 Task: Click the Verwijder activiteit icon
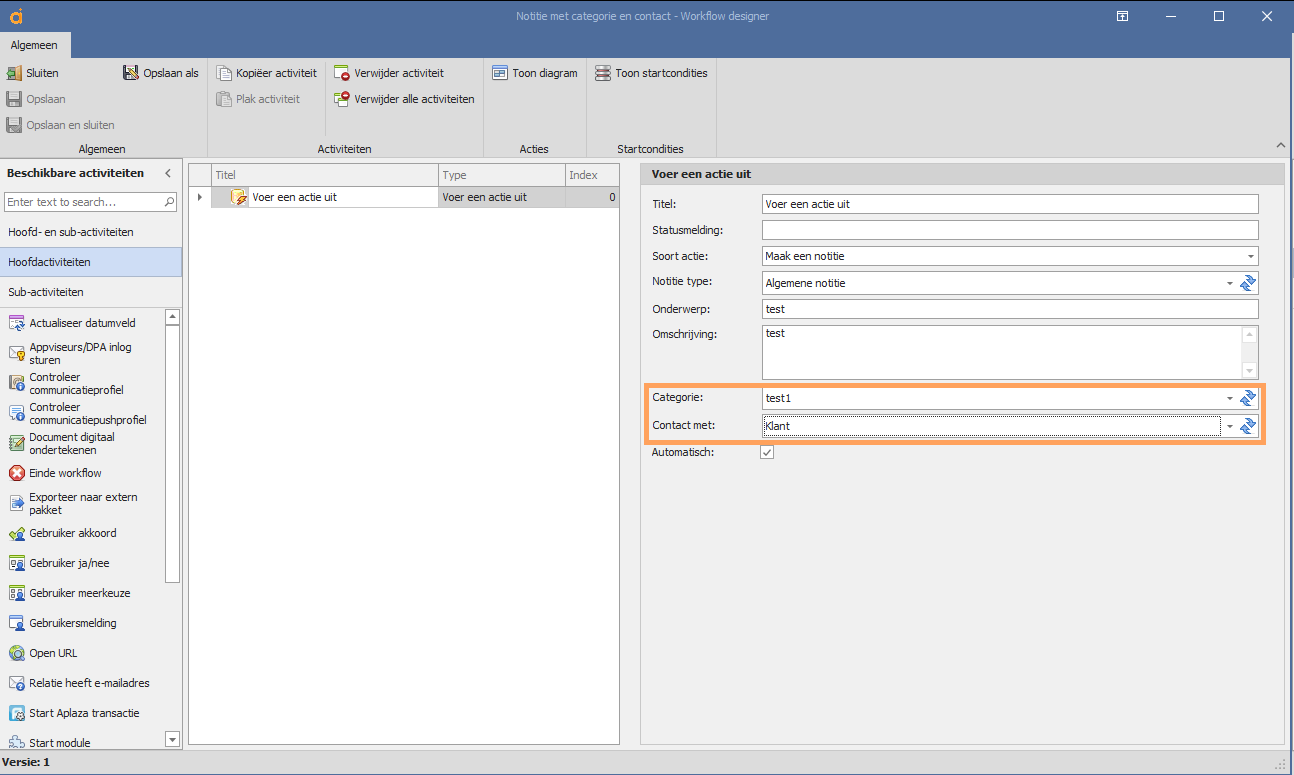point(342,73)
